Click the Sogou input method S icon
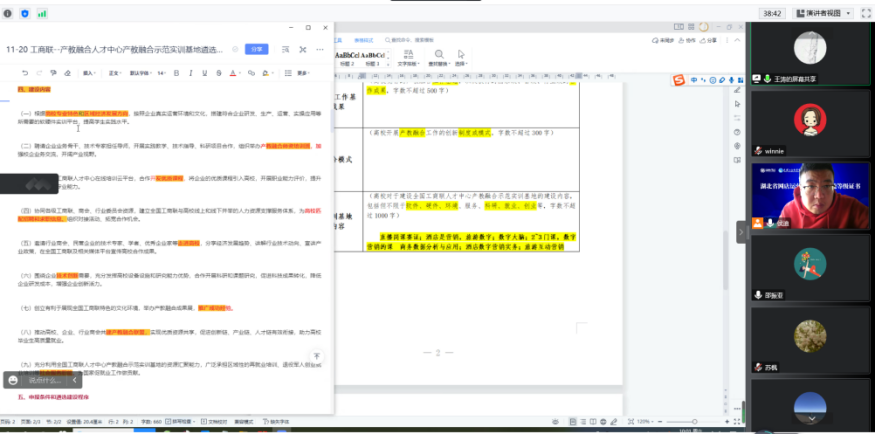This screenshot has width=875, height=434. point(677,80)
